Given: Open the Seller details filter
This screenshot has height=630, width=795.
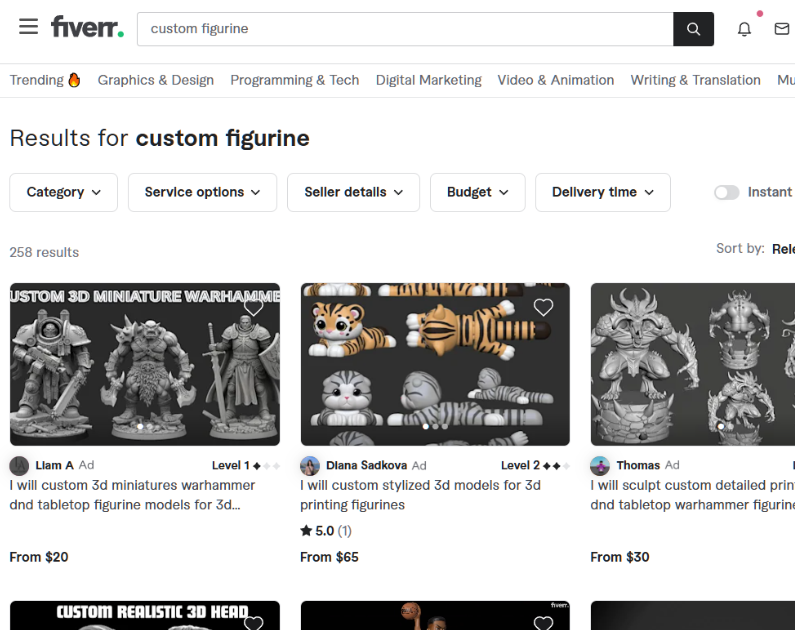Looking at the screenshot, I should [x=353, y=193].
